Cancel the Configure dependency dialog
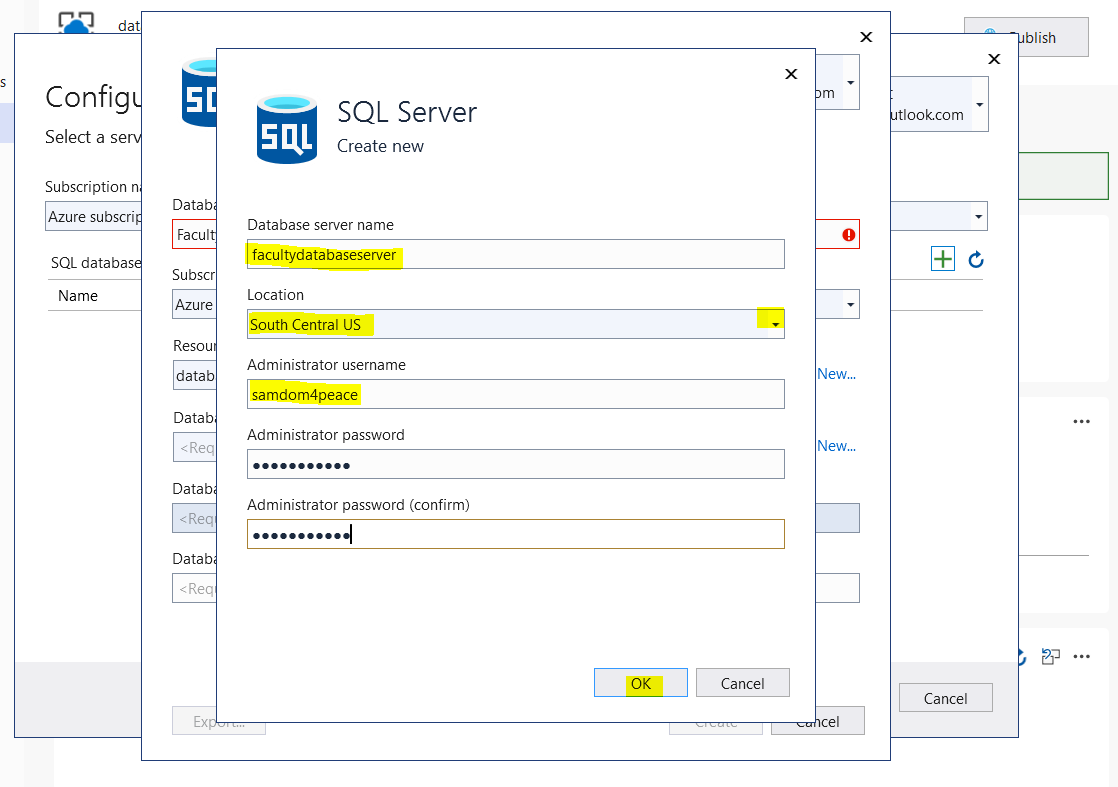This screenshot has width=1118, height=787. pyautogui.click(x=945, y=698)
